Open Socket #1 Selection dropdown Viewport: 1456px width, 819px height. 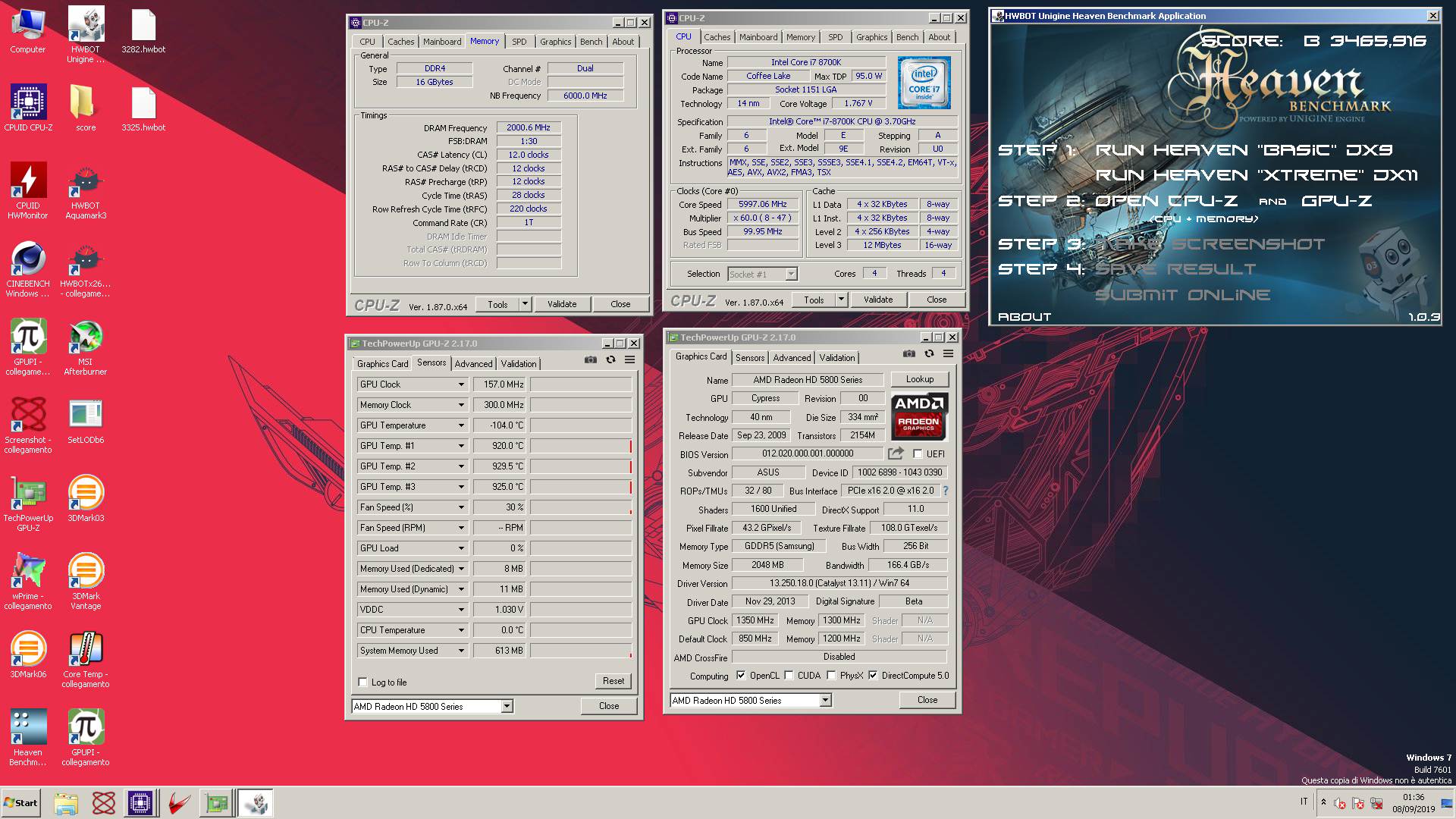[x=791, y=274]
